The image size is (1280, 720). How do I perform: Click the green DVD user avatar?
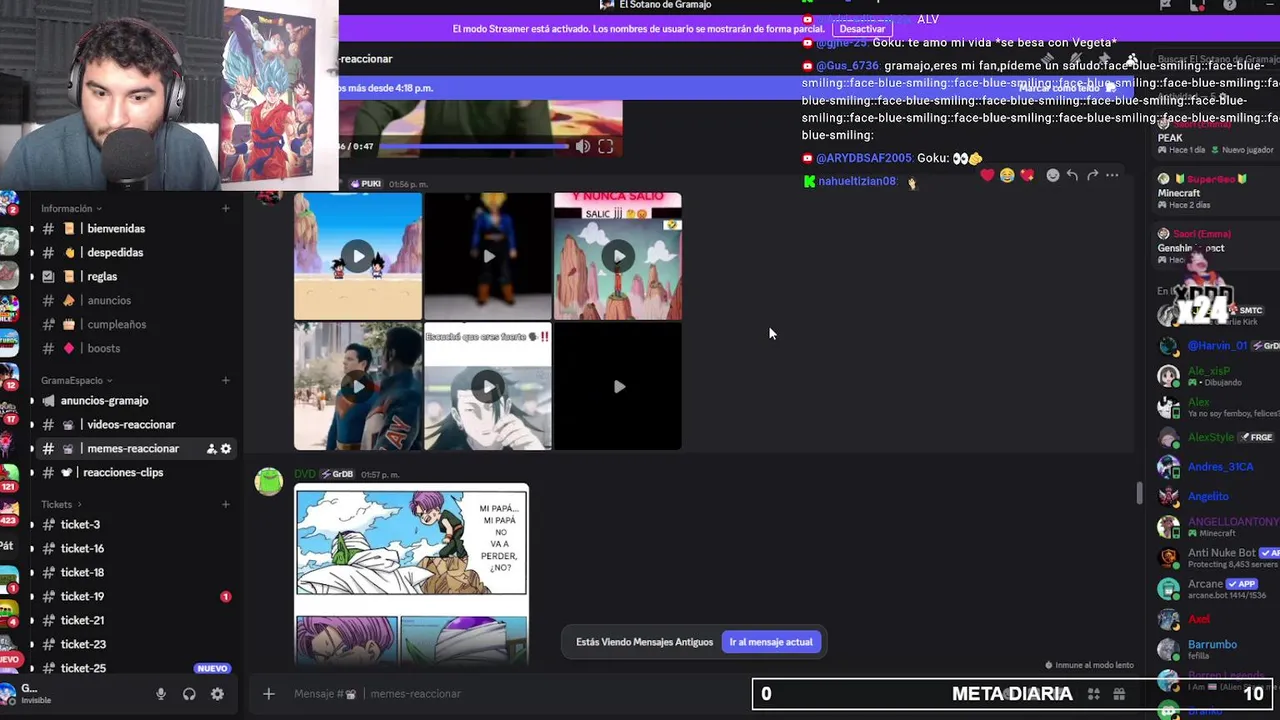(269, 482)
